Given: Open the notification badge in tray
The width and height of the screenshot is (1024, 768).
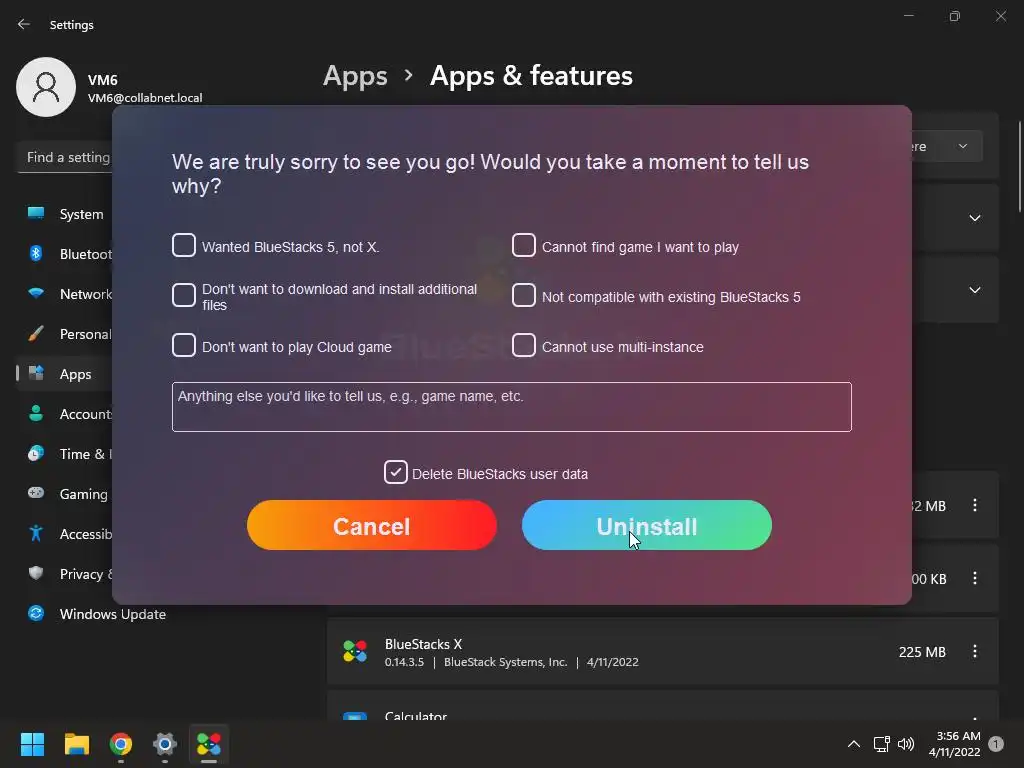Looking at the screenshot, I should (996, 744).
